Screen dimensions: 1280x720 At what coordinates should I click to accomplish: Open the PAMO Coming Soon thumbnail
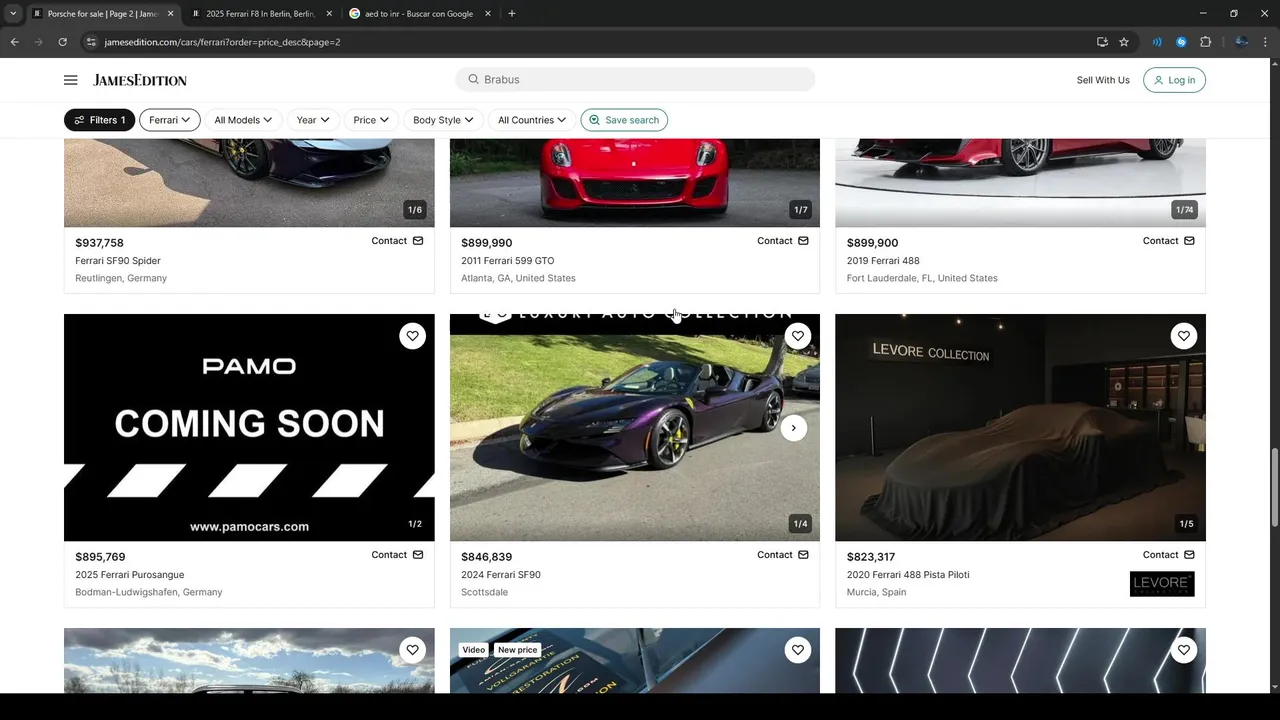click(x=249, y=428)
